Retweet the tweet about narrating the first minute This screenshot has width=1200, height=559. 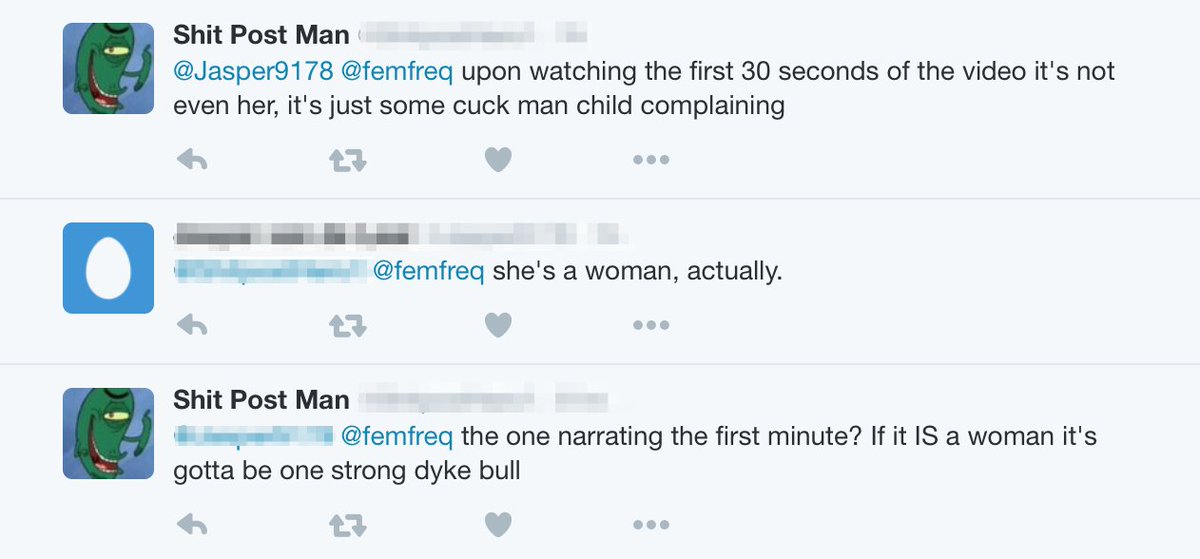coord(347,523)
